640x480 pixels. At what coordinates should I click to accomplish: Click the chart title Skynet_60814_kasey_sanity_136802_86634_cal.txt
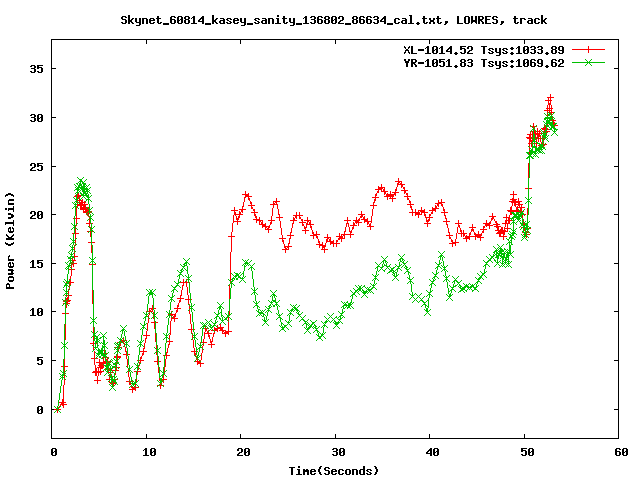click(281, 20)
